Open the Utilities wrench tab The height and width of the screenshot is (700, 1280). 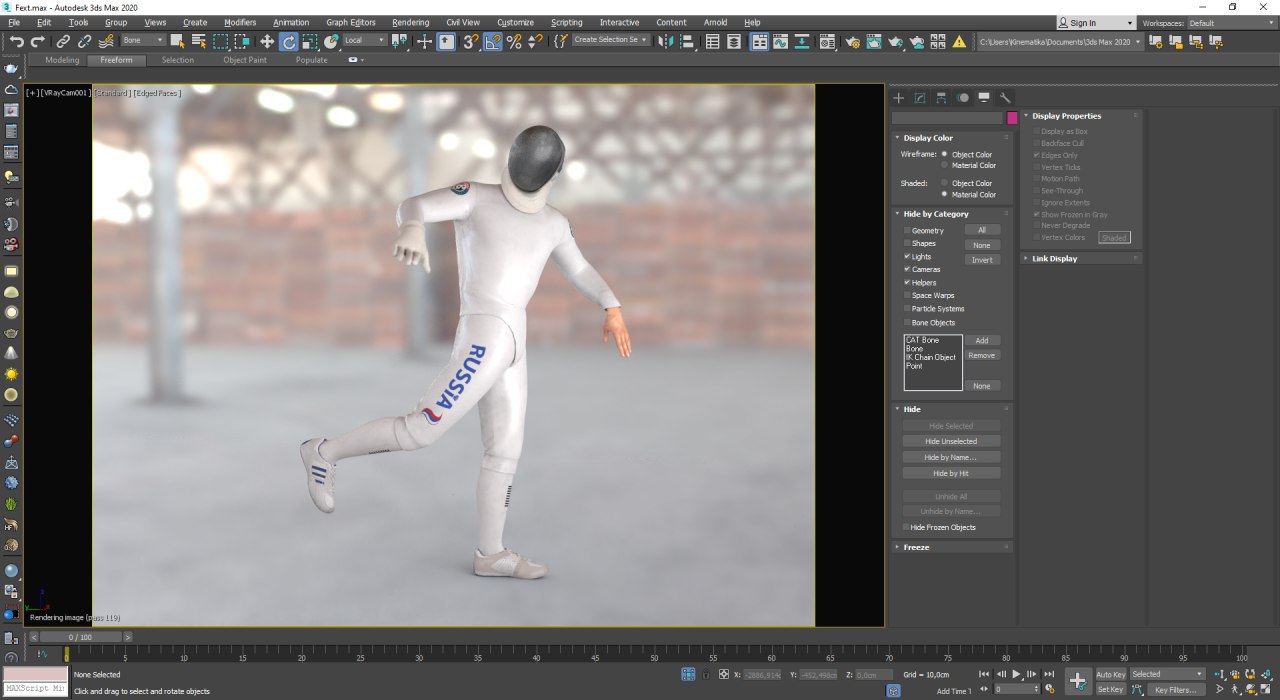[1005, 98]
